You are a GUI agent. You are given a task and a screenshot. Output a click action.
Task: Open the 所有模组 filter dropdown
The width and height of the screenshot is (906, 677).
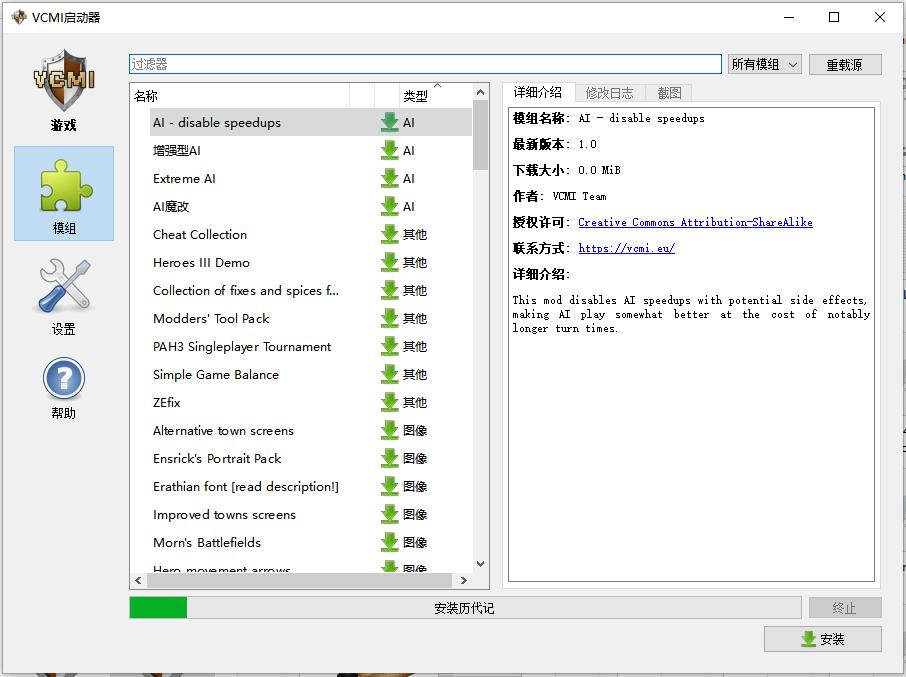(x=765, y=64)
